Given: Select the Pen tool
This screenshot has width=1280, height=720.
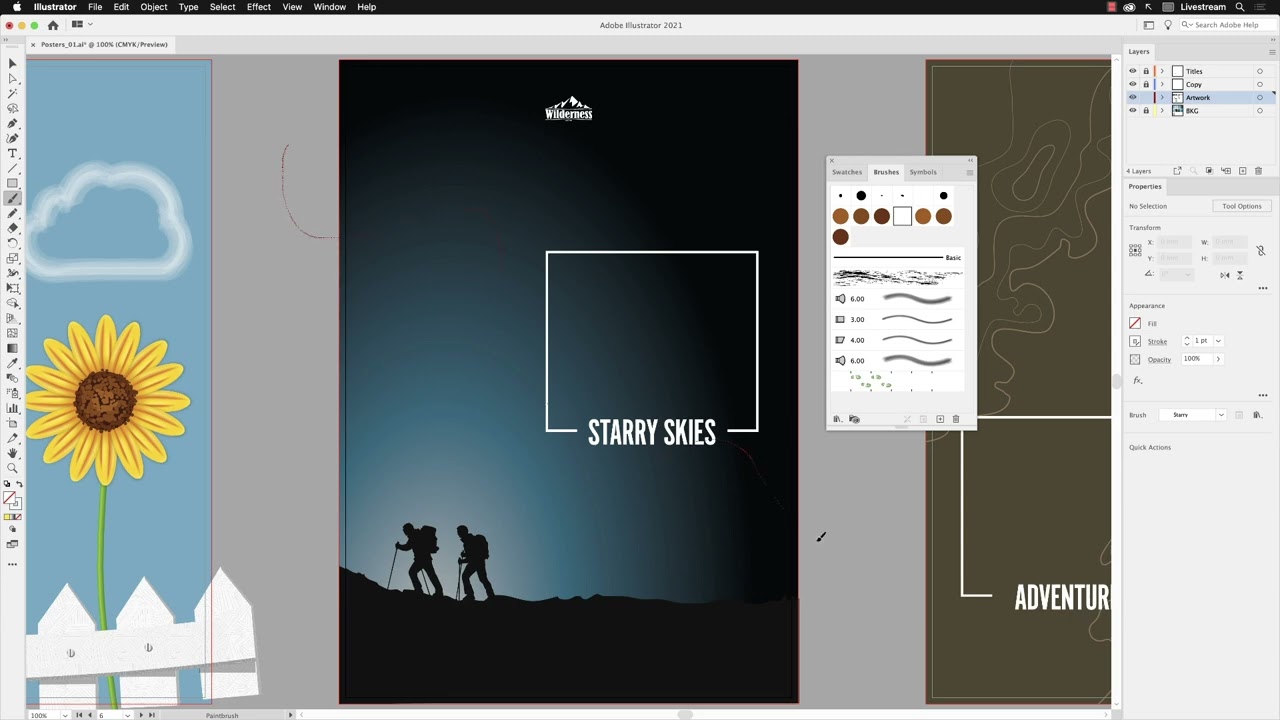Looking at the screenshot, I should point(12,123).
